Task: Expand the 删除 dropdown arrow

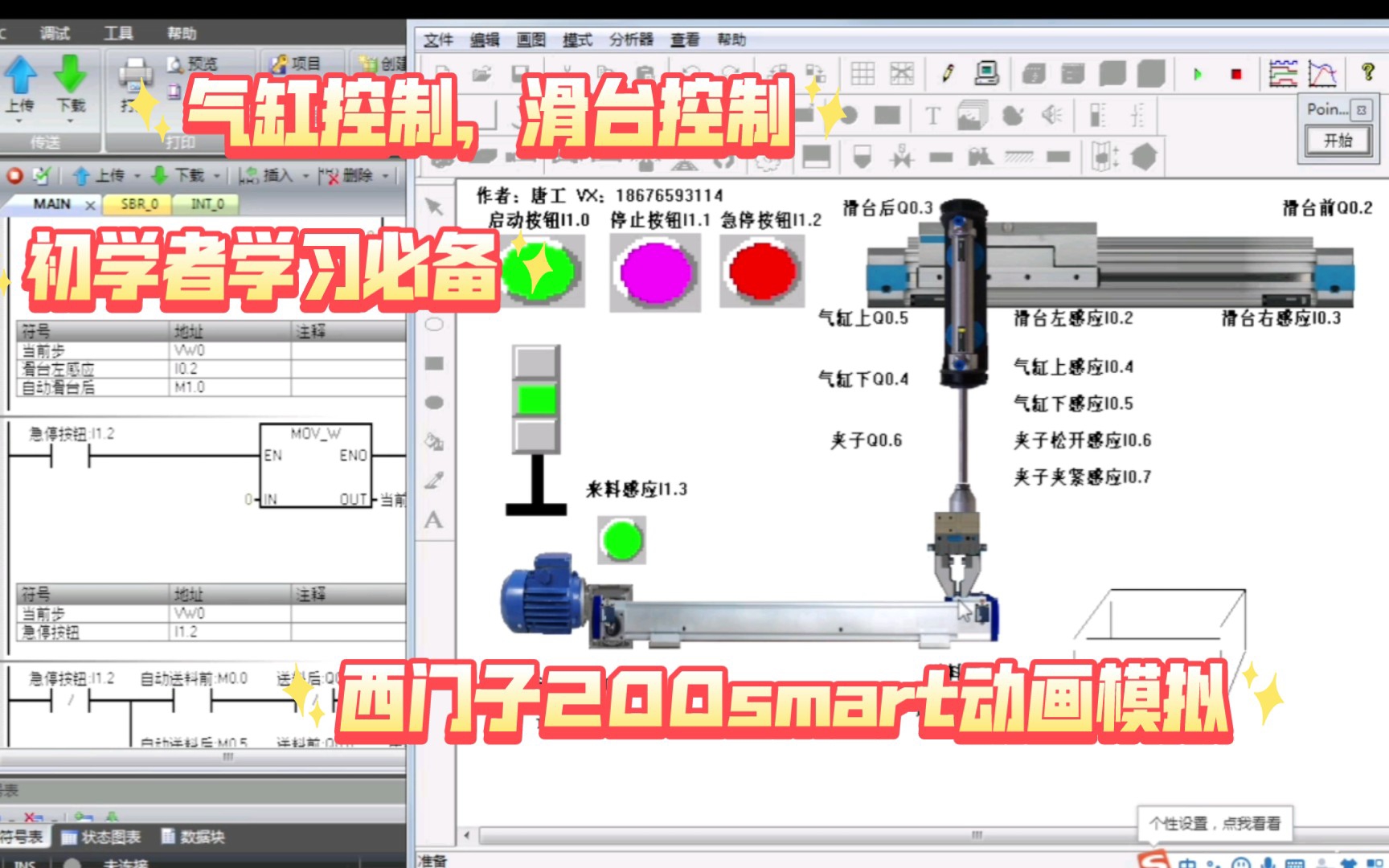Action: (385, 175)
